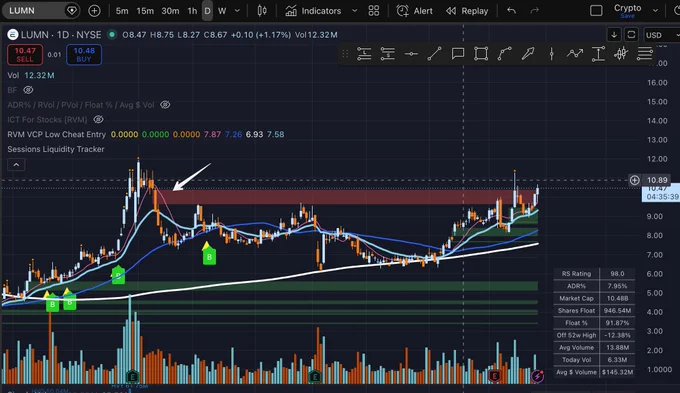Select the trend line drawing tool

[x=434, y=54]
